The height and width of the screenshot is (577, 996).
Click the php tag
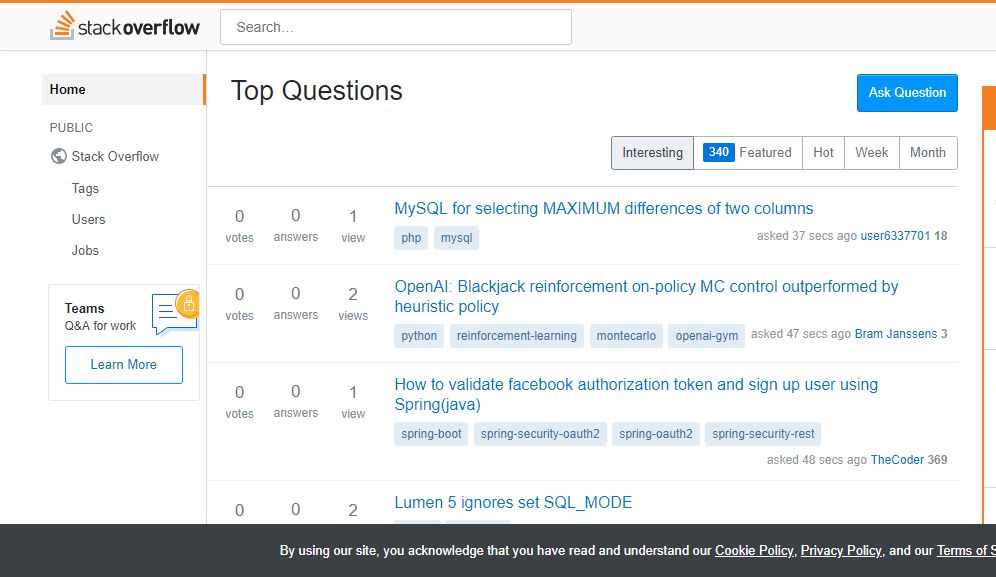click(411, 238)
